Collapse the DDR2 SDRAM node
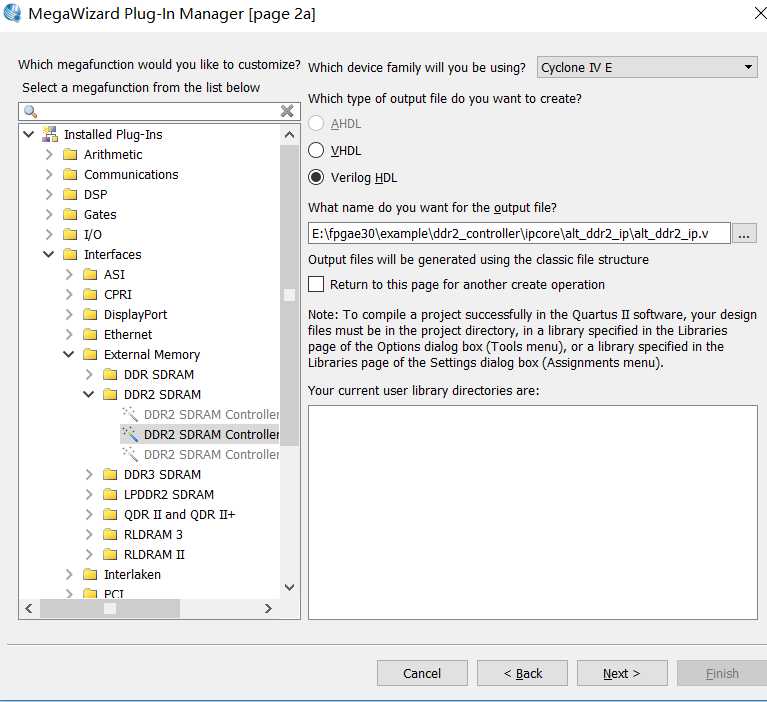Image resolution: width=767 pixels, height=702 pixels. coord(89,394)
